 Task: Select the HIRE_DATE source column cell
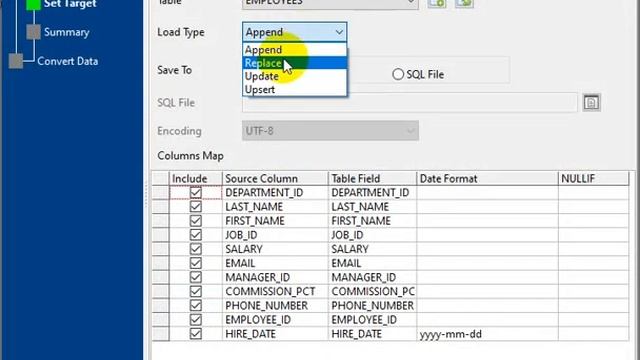click(275, 334)
